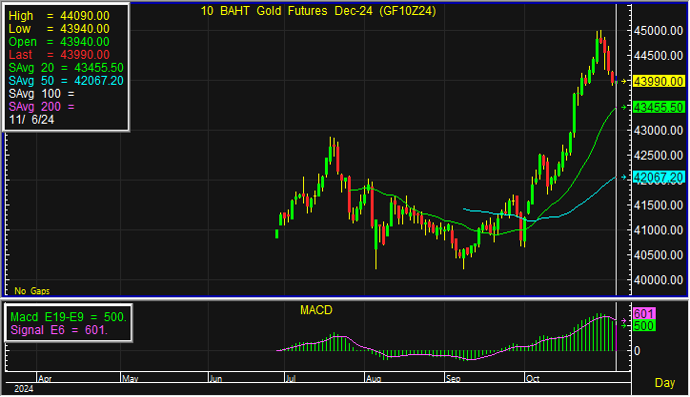The image size is (690, 397).
Task: Click the pink 601 signal value tag
Action: (x=644, y=313)
